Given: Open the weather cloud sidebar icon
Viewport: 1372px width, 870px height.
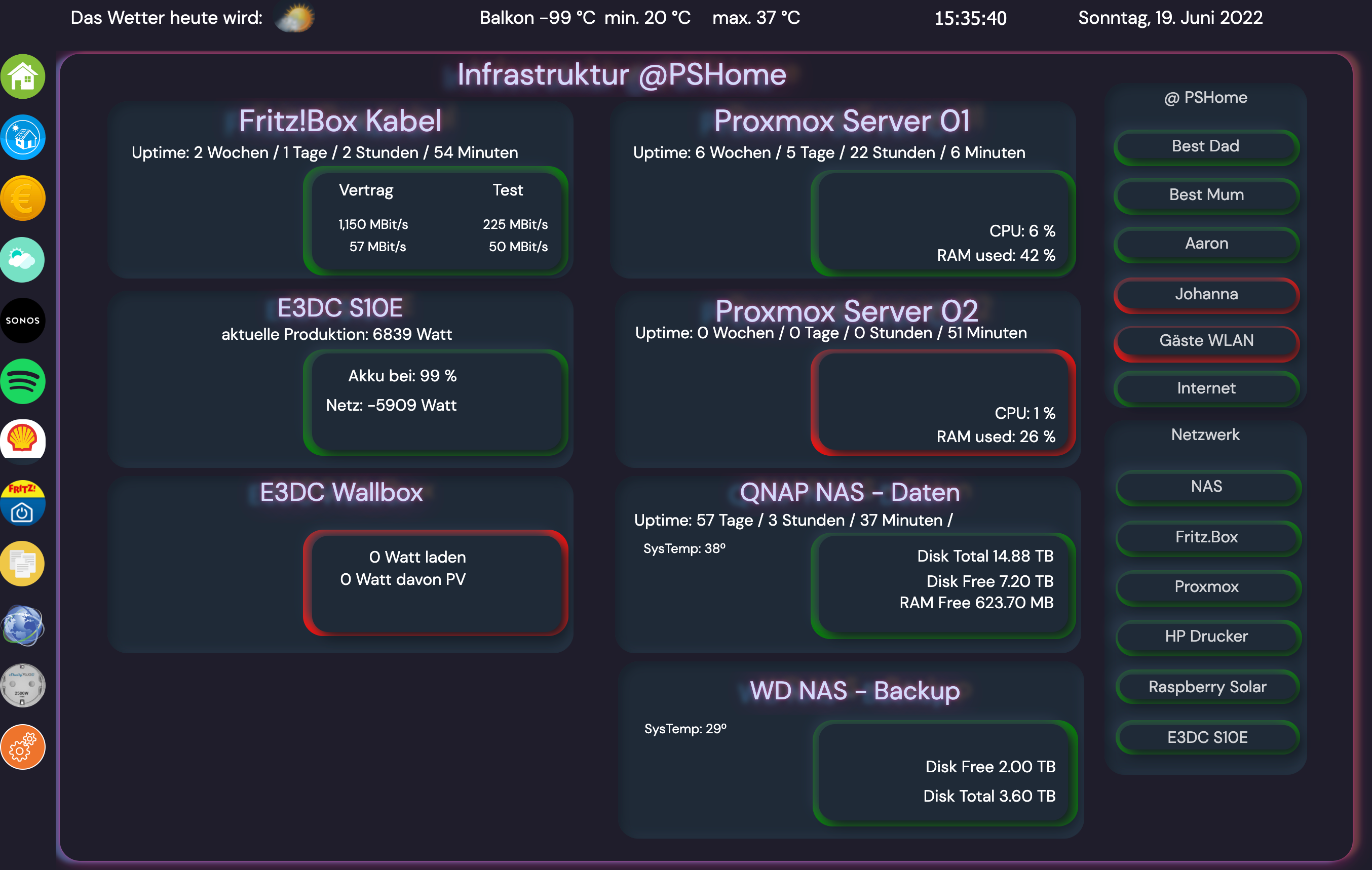Looking at the screenshot, I should tap(23, 260).
